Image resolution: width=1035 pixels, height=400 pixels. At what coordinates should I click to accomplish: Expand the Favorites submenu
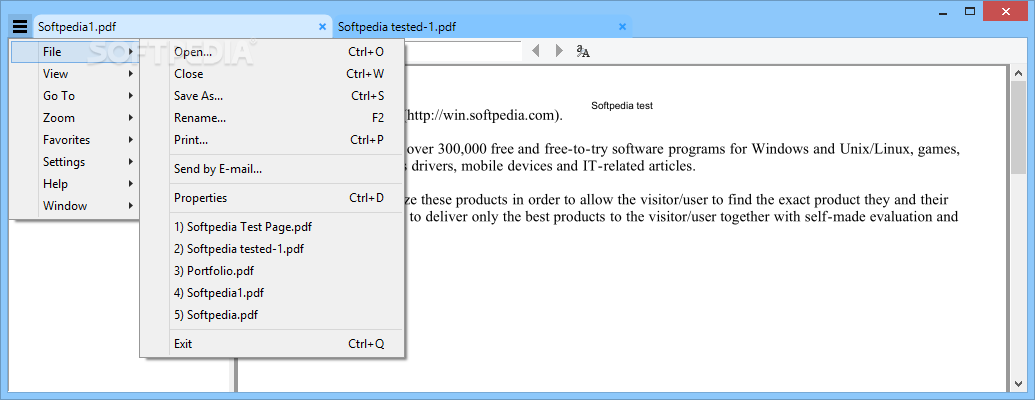[x=75, y=140]
